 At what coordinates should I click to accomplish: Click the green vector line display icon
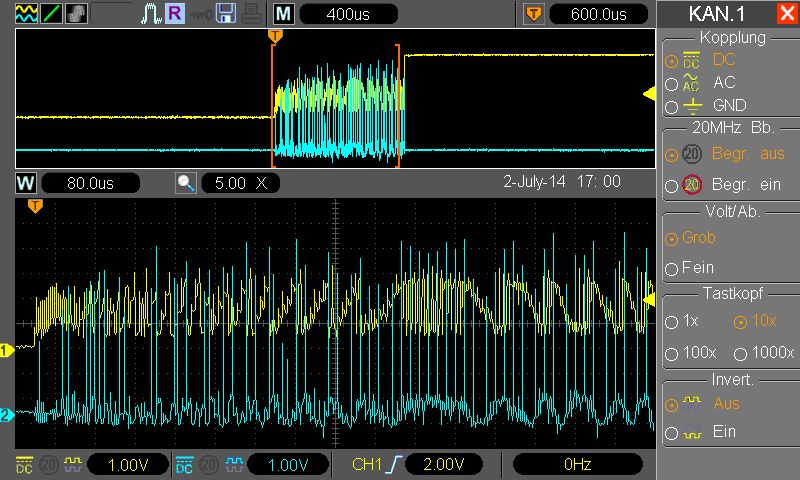tap(51, 13)
